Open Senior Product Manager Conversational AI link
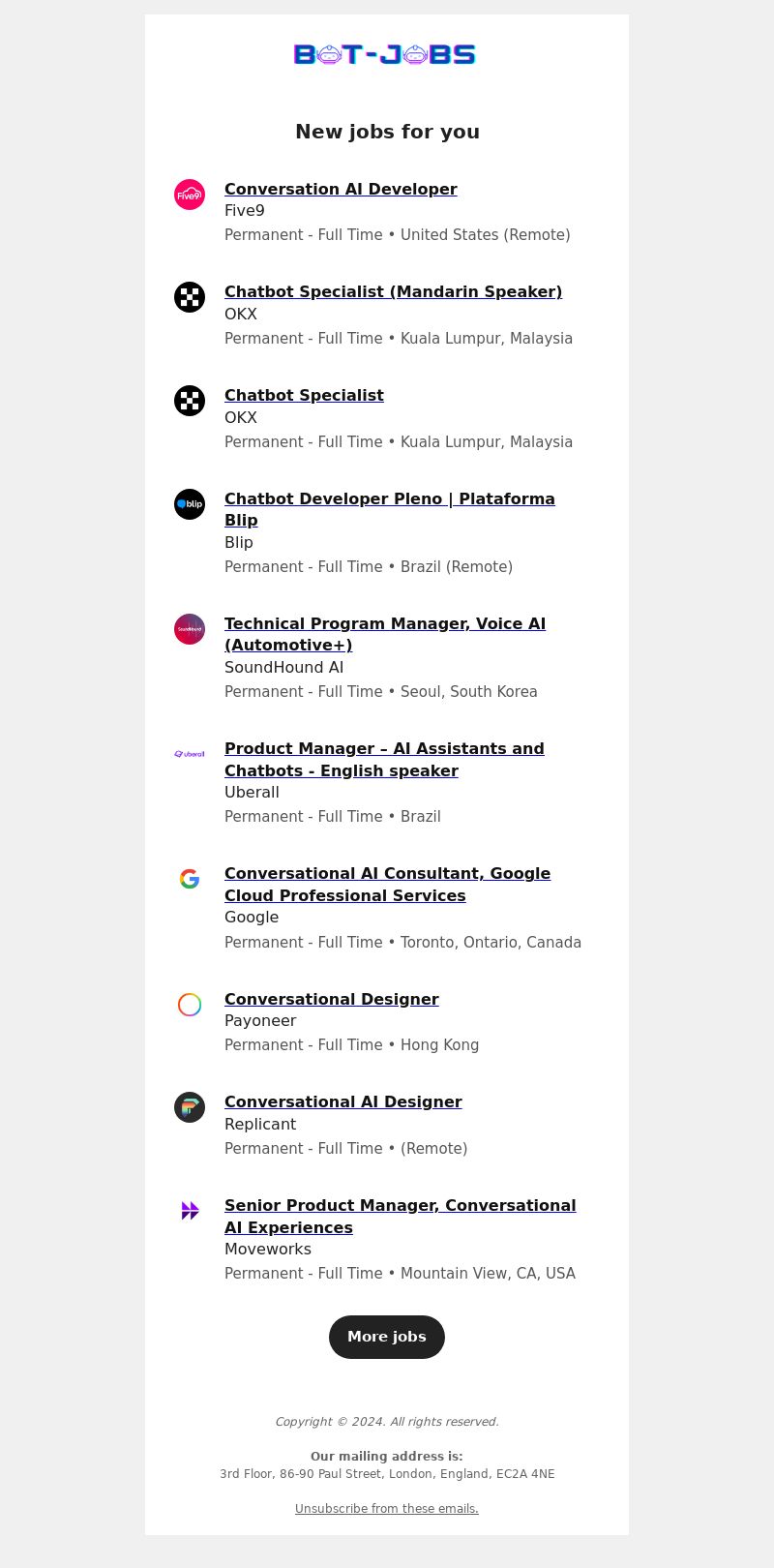Image resolution: width=774 pixels, height=1568 pixels. (400, 1217)
